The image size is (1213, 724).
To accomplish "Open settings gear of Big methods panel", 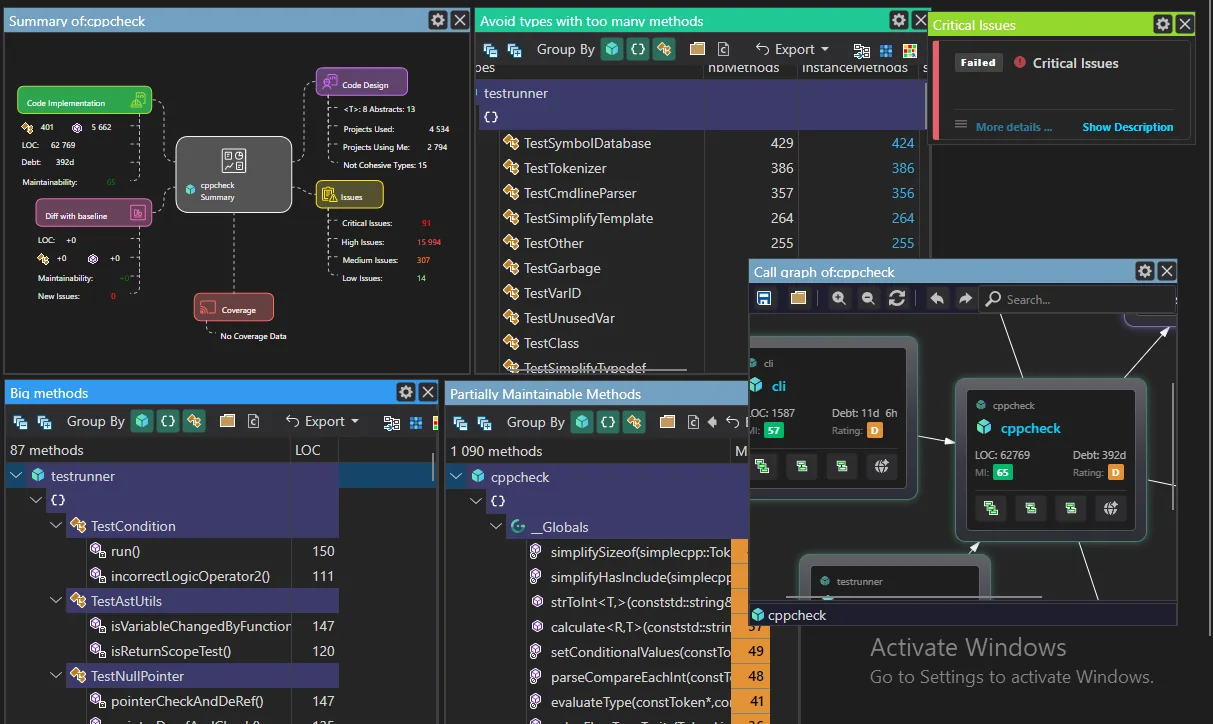I will 405,392.
